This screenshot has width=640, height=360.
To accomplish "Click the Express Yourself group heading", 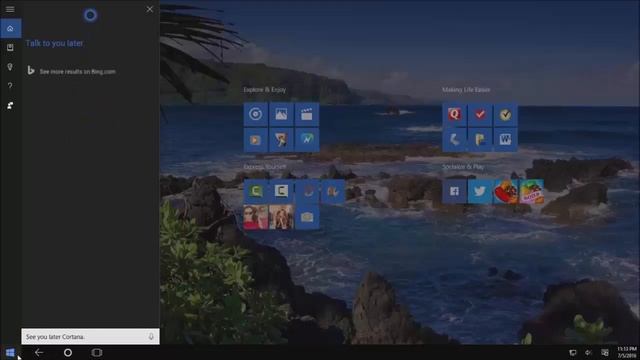I will coord(264,167).
